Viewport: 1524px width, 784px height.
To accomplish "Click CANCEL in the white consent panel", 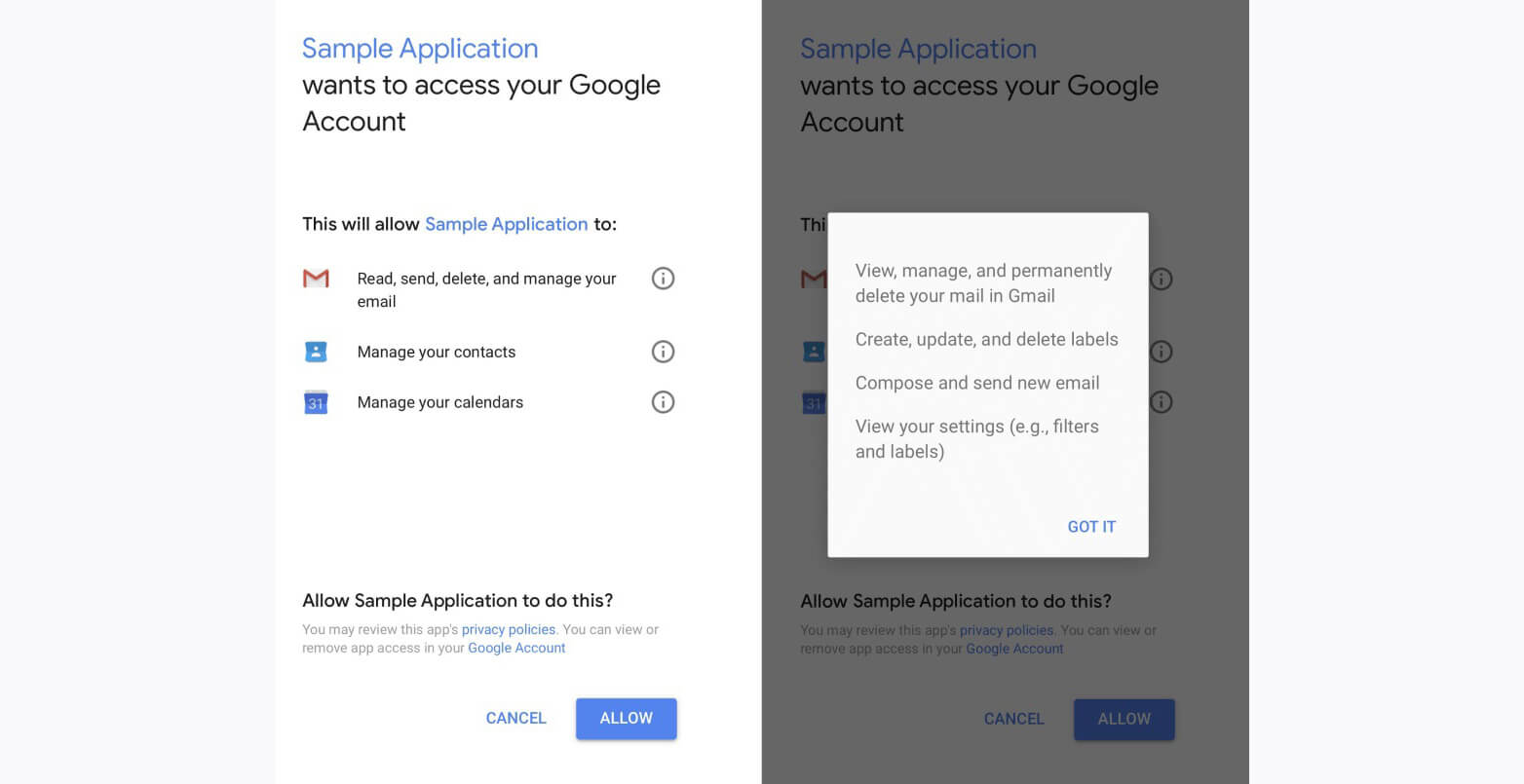I will coord(515,719).
